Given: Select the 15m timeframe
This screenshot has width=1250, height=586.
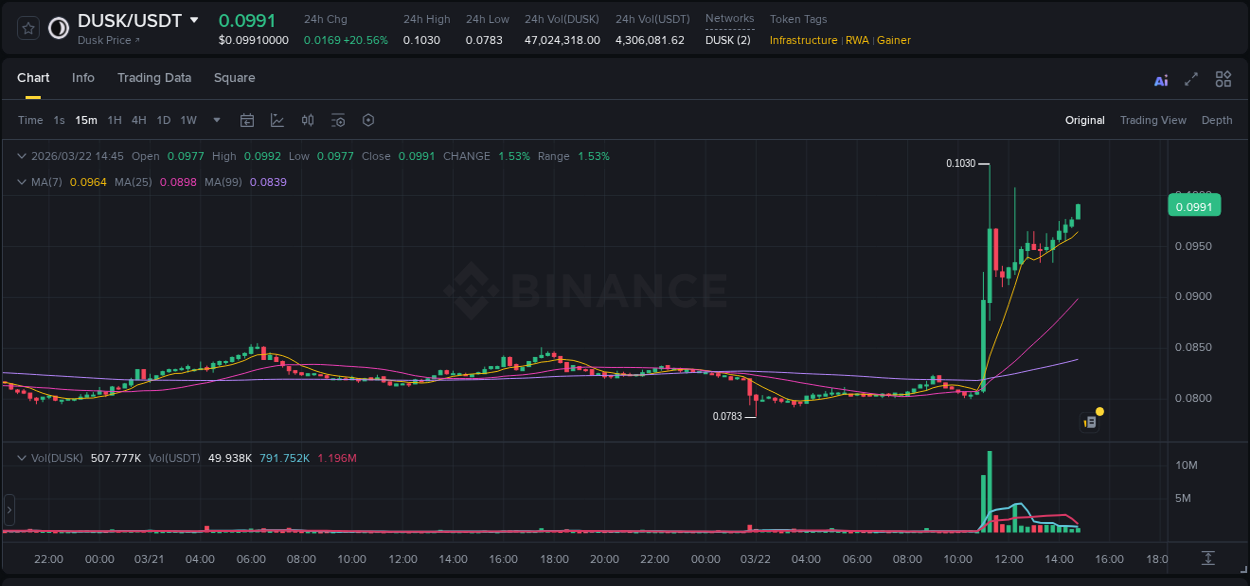Looking at the screenshot, I should (x=86, y=120).
